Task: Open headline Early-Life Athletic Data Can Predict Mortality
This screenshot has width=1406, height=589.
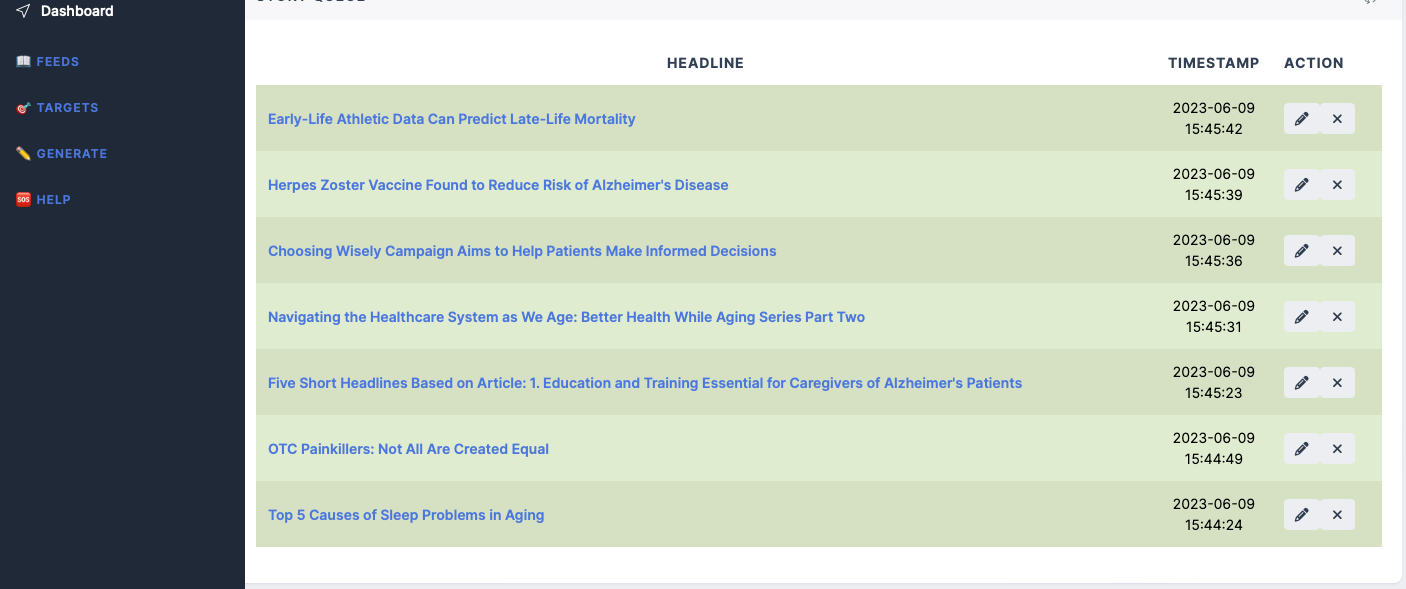Action: click(452, 119)
